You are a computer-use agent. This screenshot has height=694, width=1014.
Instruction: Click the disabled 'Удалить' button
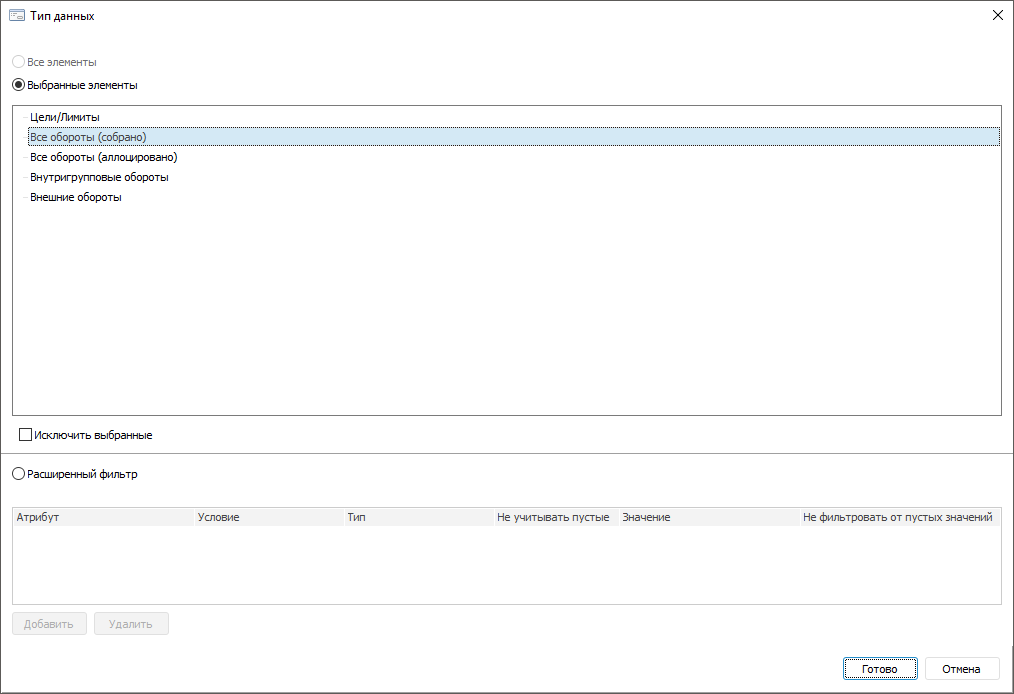click(x=131, y=624)
